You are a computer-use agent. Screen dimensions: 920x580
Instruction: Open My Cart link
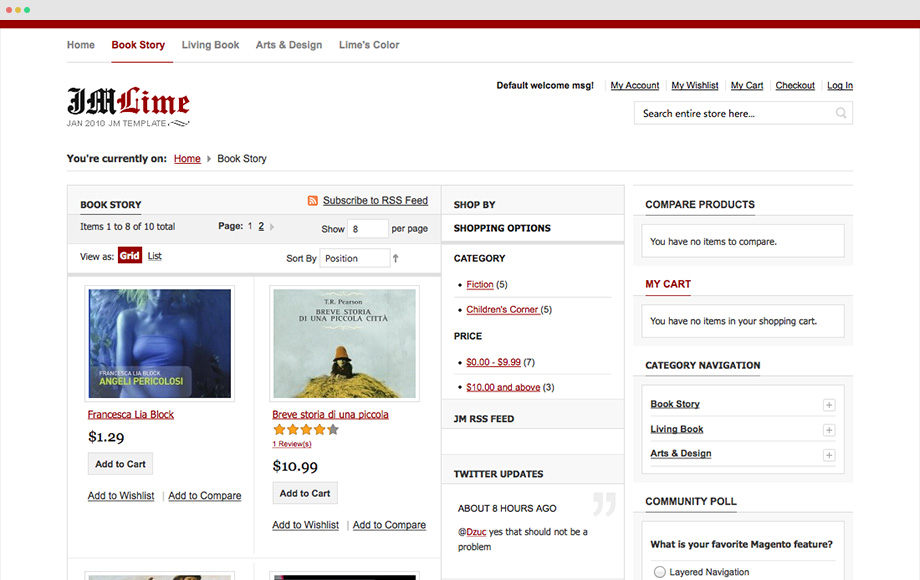tap(747, 85)
